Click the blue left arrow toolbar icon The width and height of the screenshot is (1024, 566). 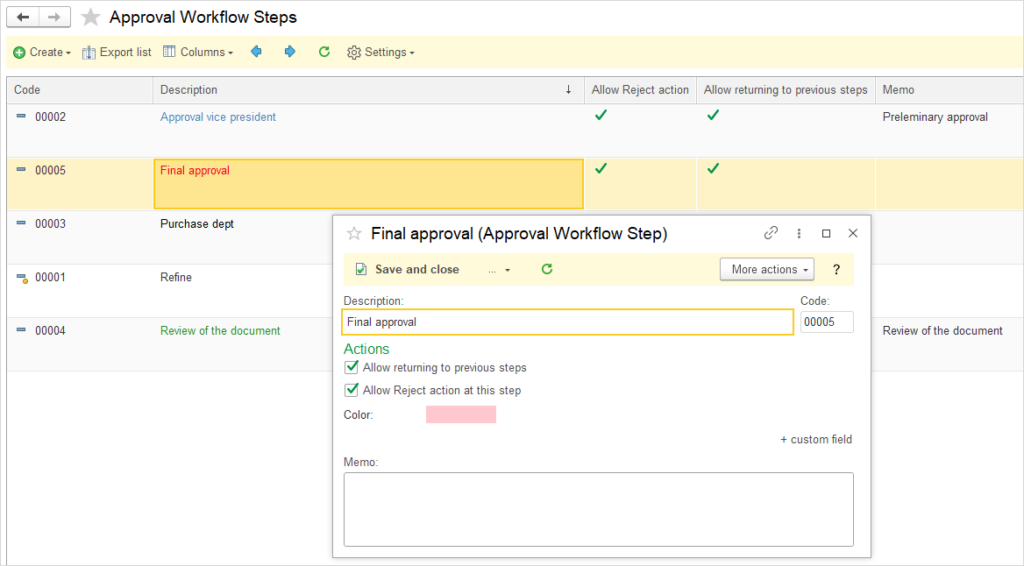[x=257, y=52]
